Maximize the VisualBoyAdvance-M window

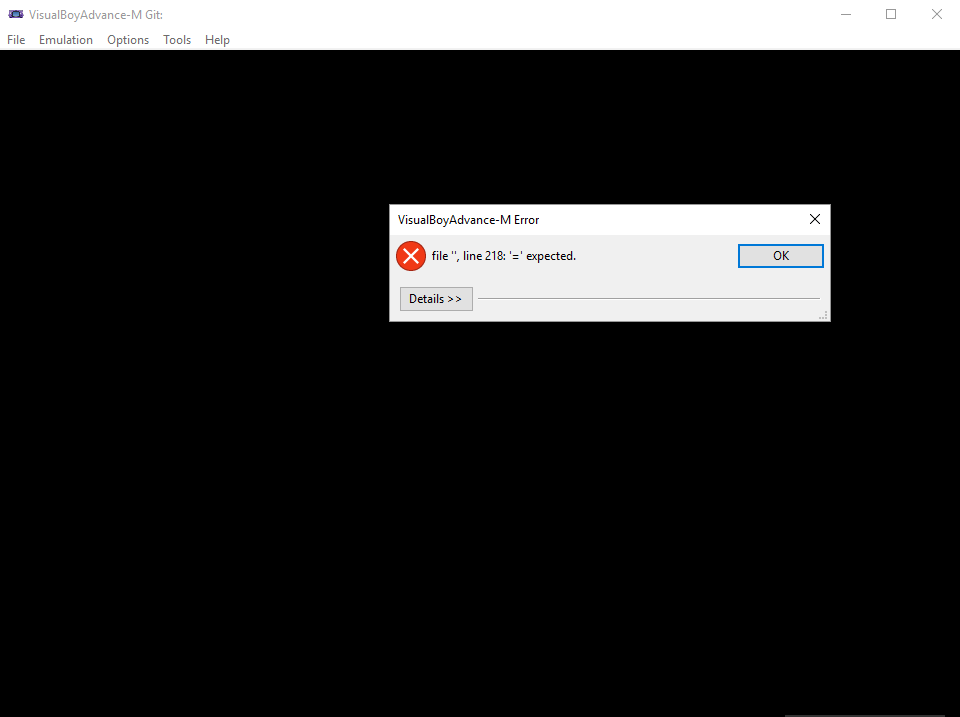891,14
